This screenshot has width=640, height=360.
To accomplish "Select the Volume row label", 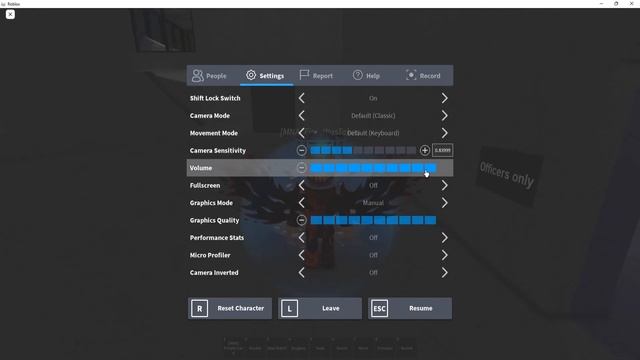I will pyautogui.click(x=201, y=168).
